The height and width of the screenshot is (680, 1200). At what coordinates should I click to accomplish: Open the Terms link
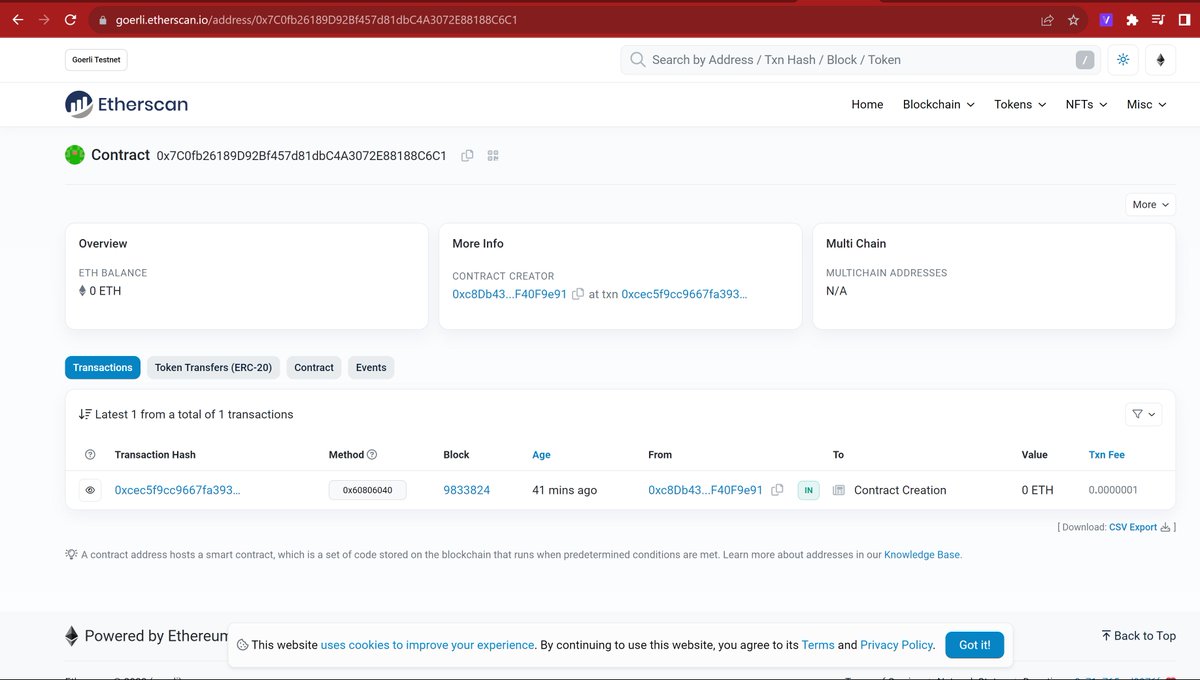coord(818,645)
